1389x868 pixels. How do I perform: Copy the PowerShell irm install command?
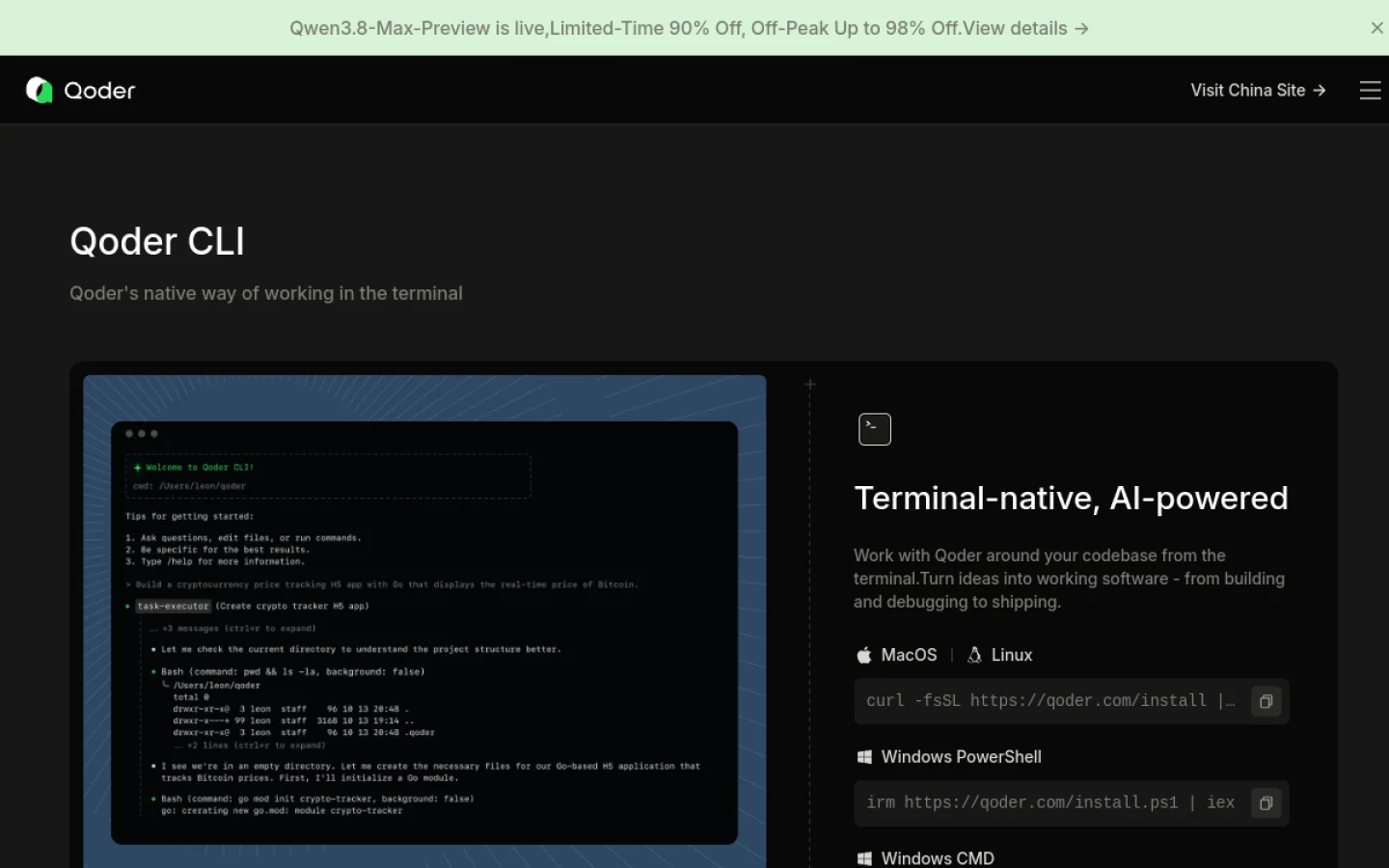pos(1266,802)
